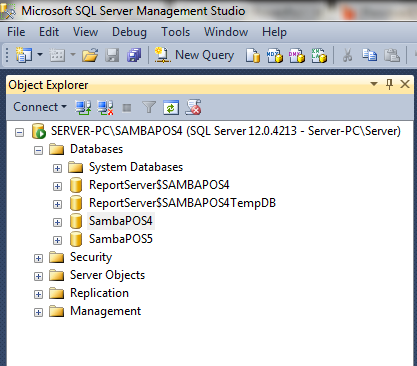Open the Connect dropdown
Screen dimensions: 417x366
point(40,107)
